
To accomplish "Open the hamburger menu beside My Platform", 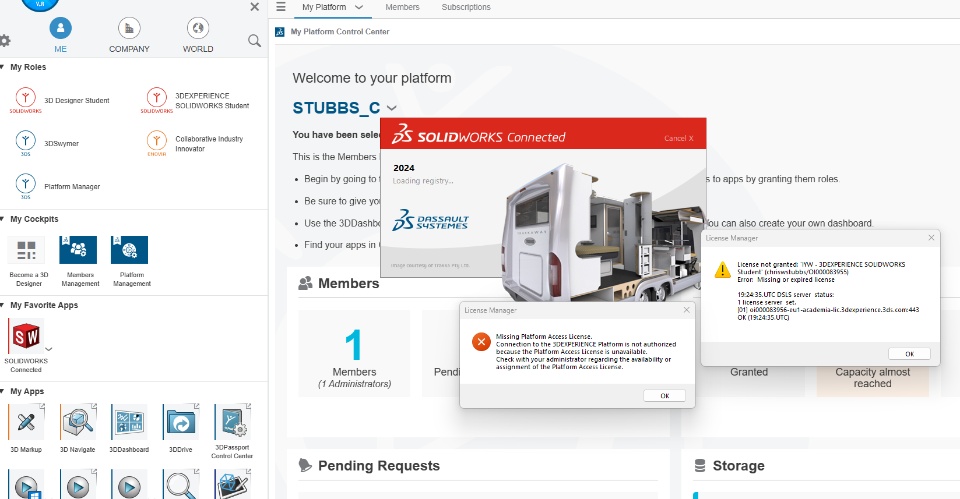I will pos(281,7).
